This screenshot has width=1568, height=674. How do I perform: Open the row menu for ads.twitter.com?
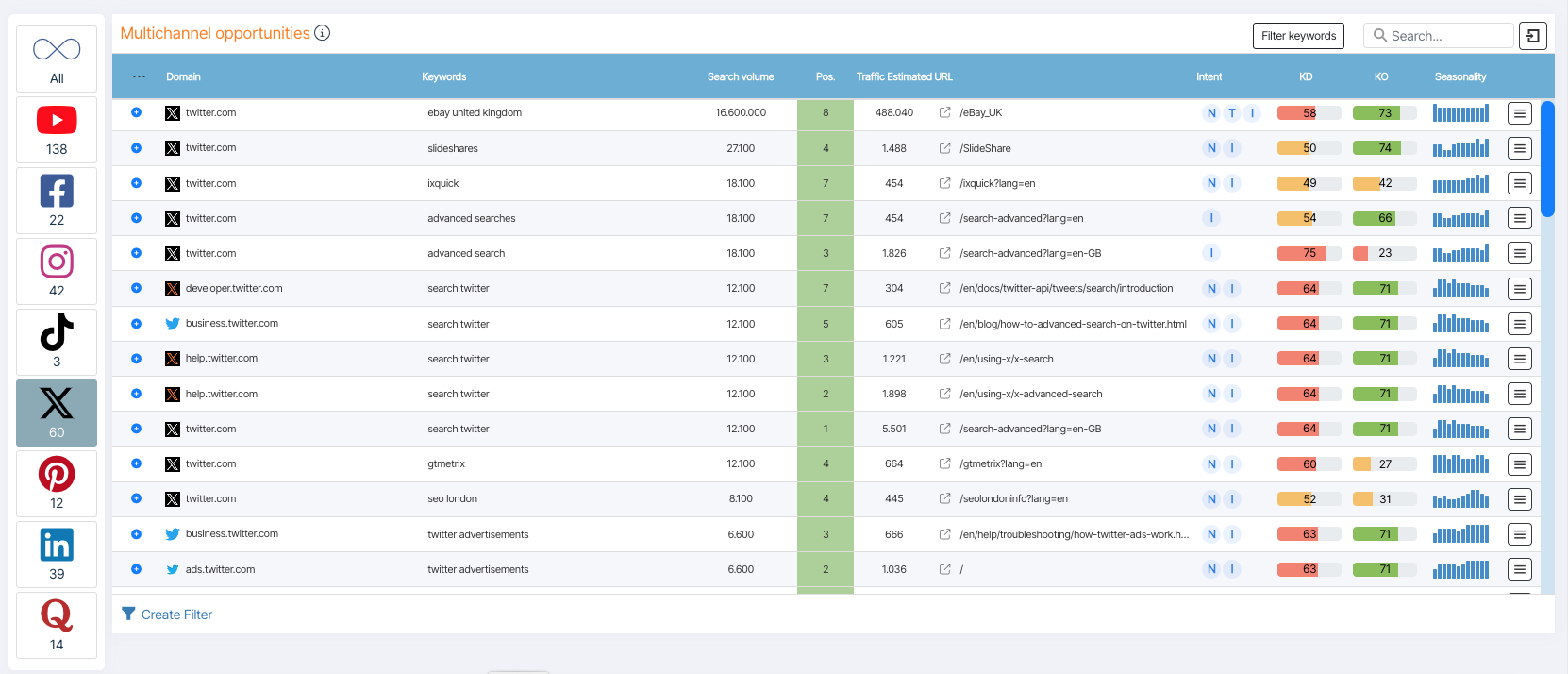click(1519, 569)
